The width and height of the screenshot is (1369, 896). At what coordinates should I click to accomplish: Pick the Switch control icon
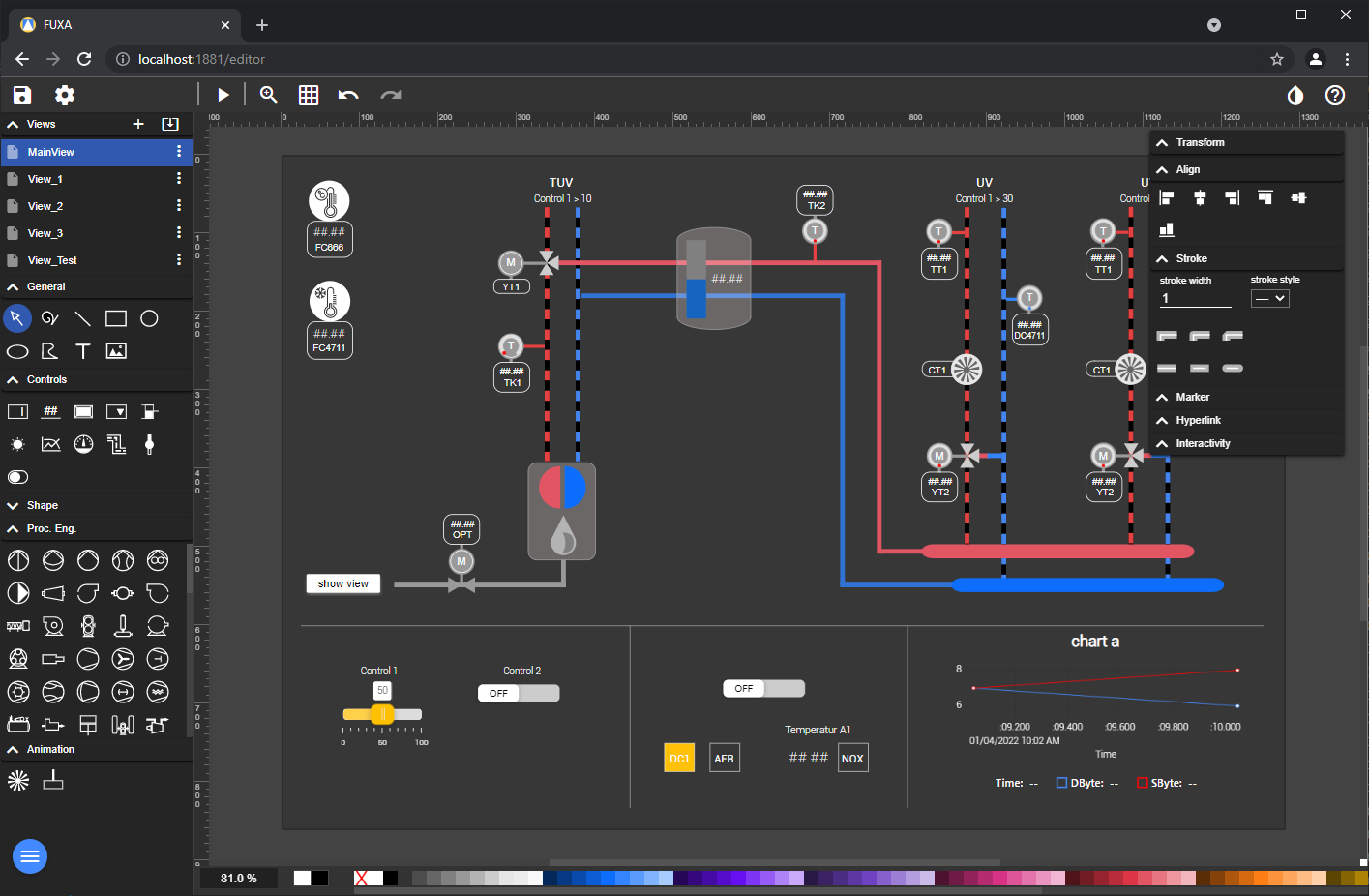(x=16, y=476)
